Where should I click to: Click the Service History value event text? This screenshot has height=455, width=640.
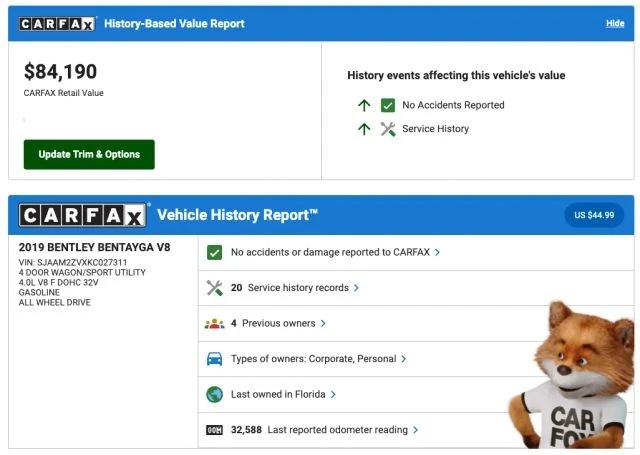pyautogui.click(x=436, y=129)
